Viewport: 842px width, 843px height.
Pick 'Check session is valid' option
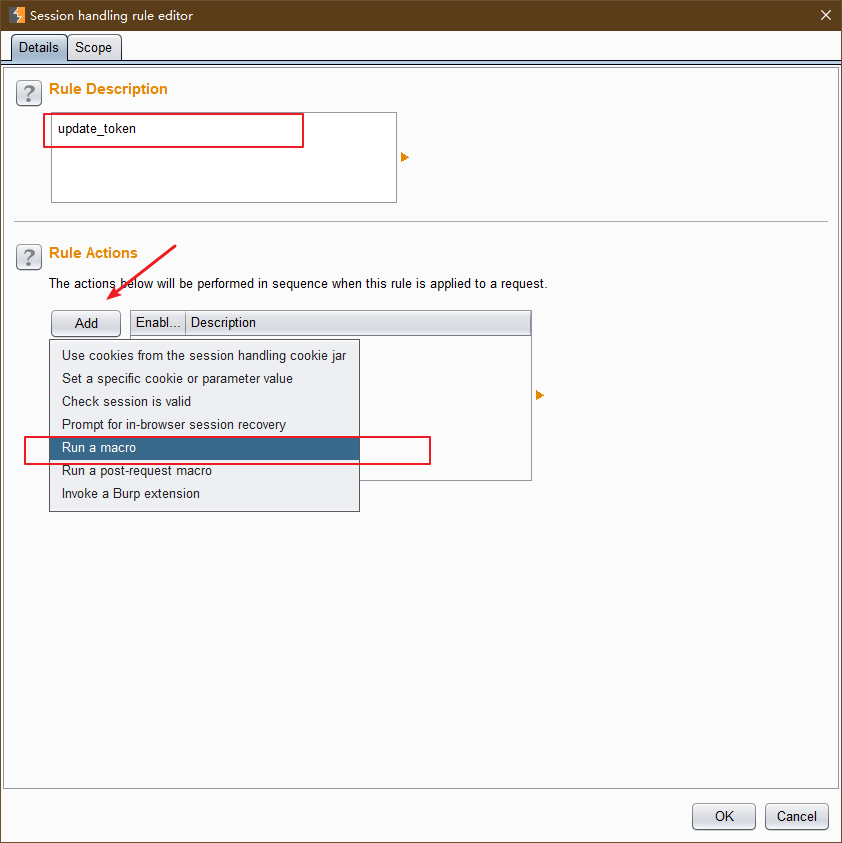pos(126,401)
